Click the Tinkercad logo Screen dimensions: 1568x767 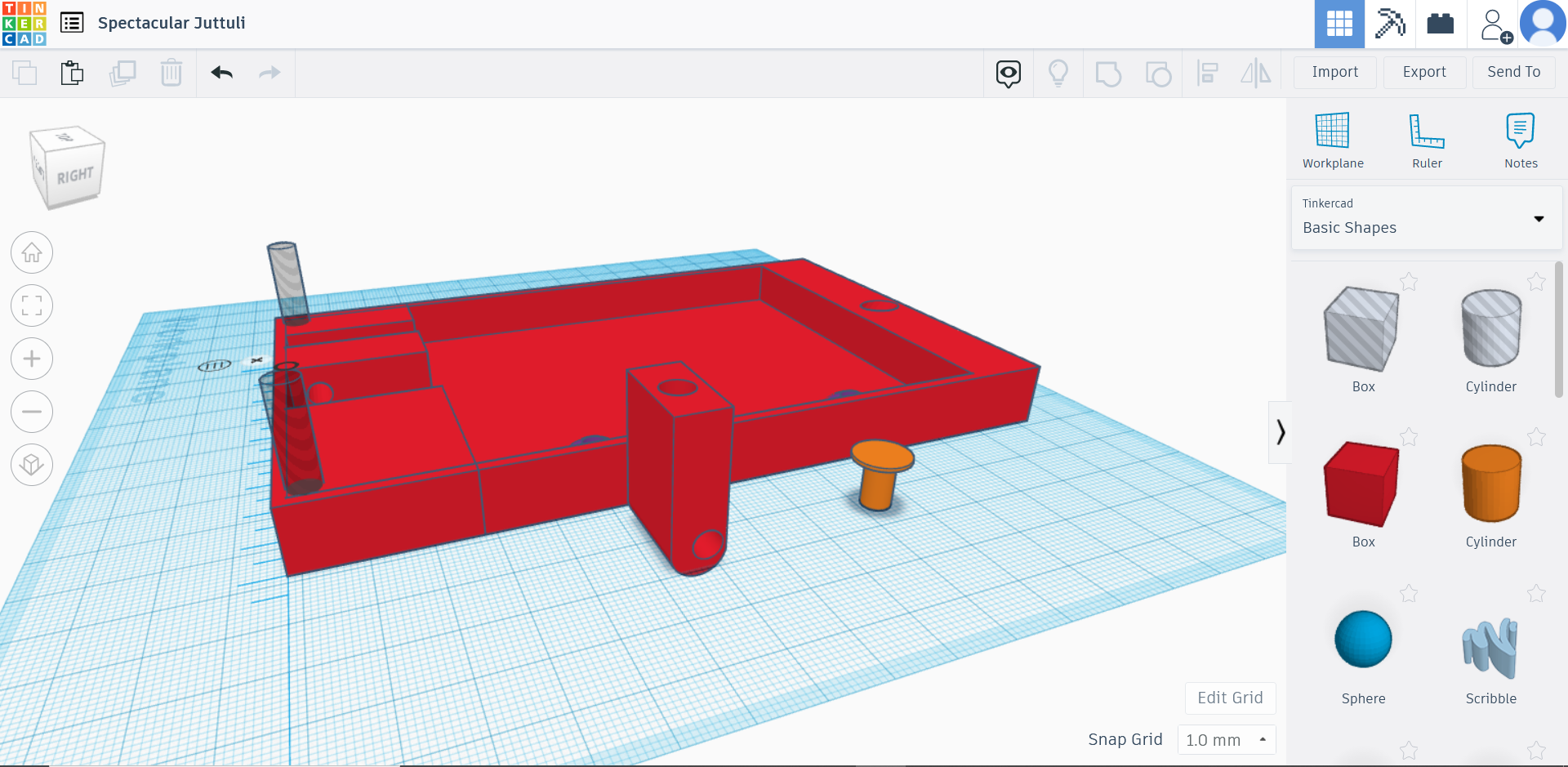pos(24,24)
